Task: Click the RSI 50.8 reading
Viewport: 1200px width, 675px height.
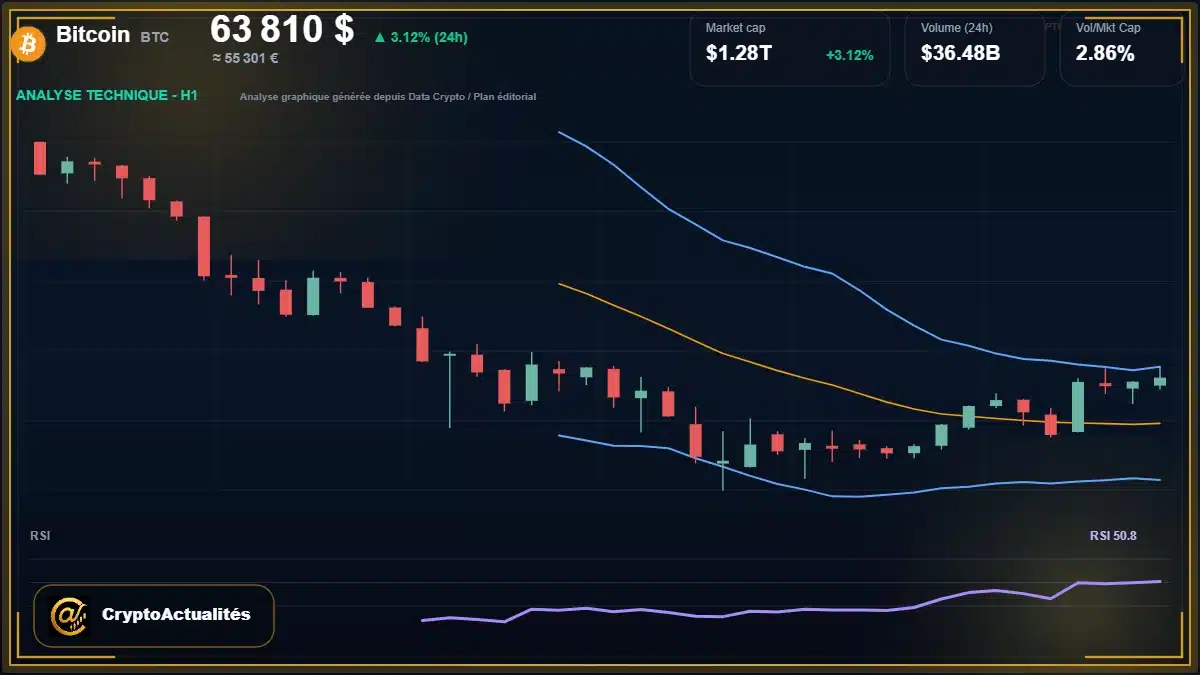Action: (x=1113, y=536)
